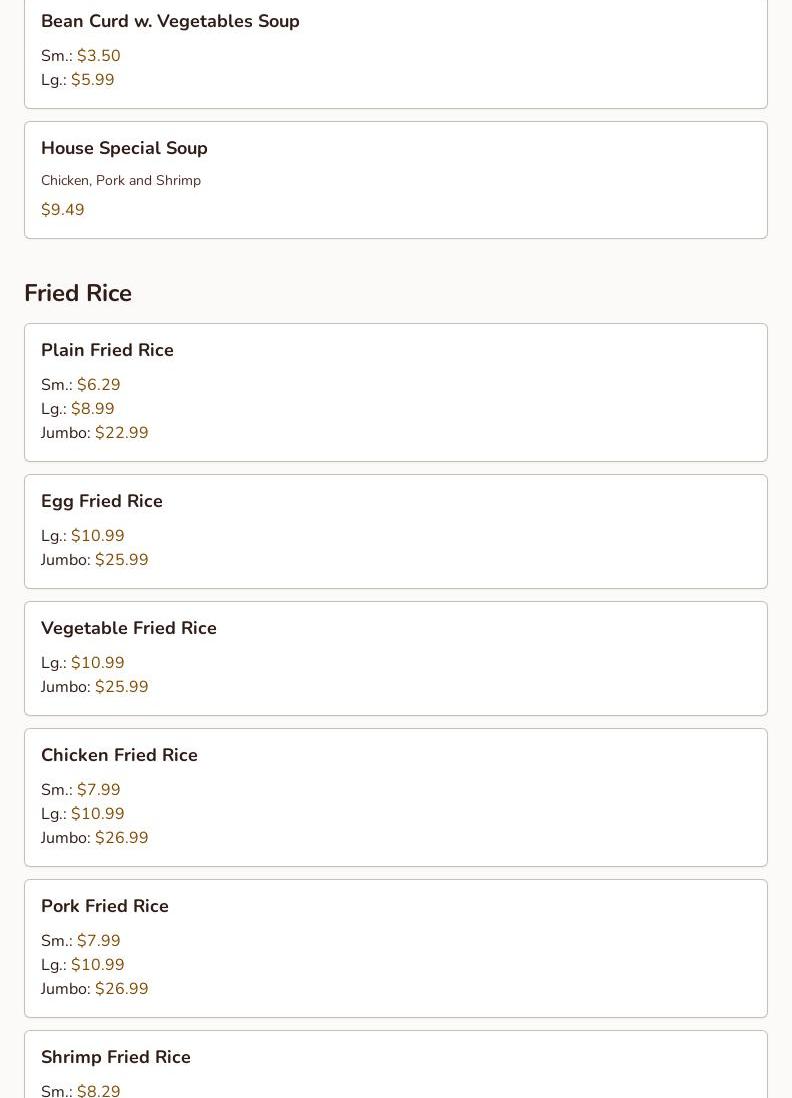Choose the small $8.29 Shrimp Fried Rice
This screenshot has width=792, height=1098.
[x=98, y=1090]
